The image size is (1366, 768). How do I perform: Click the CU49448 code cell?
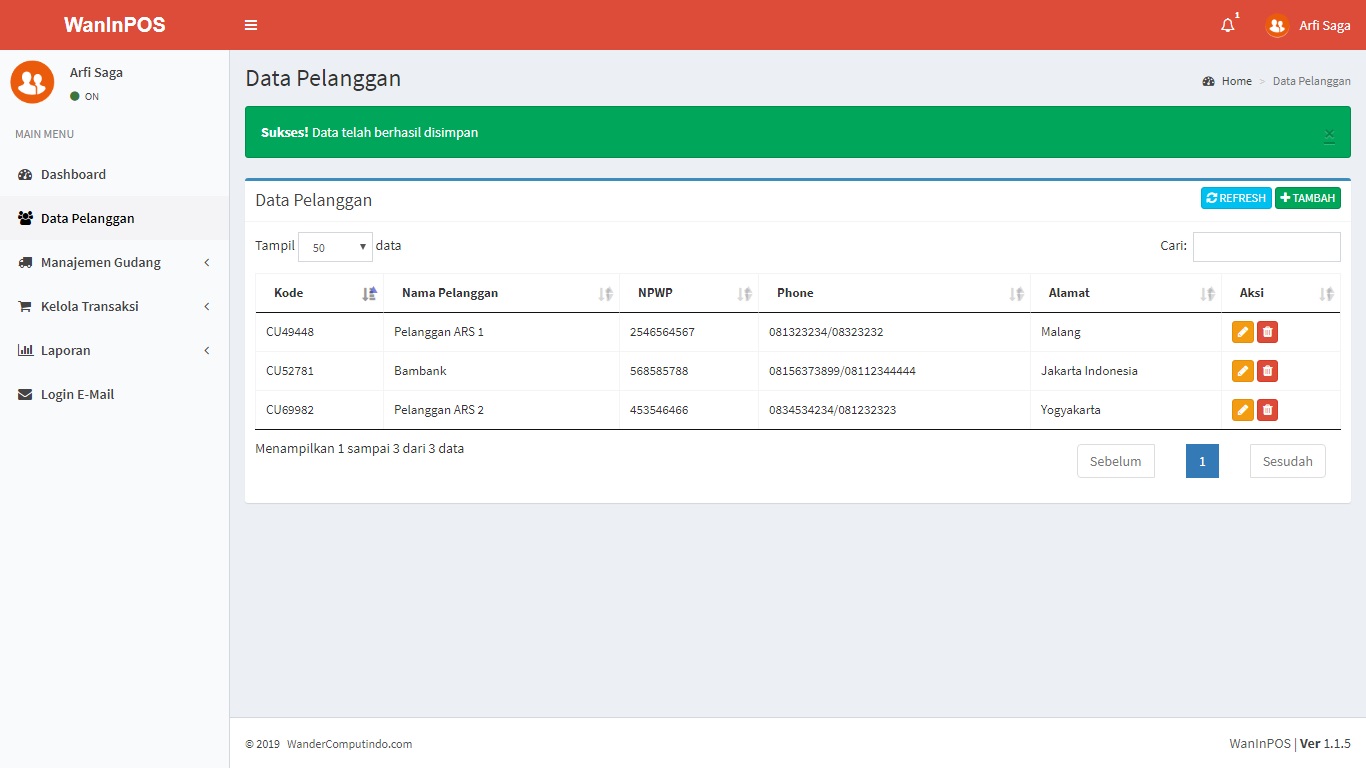pyautogui.click(x=319, y=332)
